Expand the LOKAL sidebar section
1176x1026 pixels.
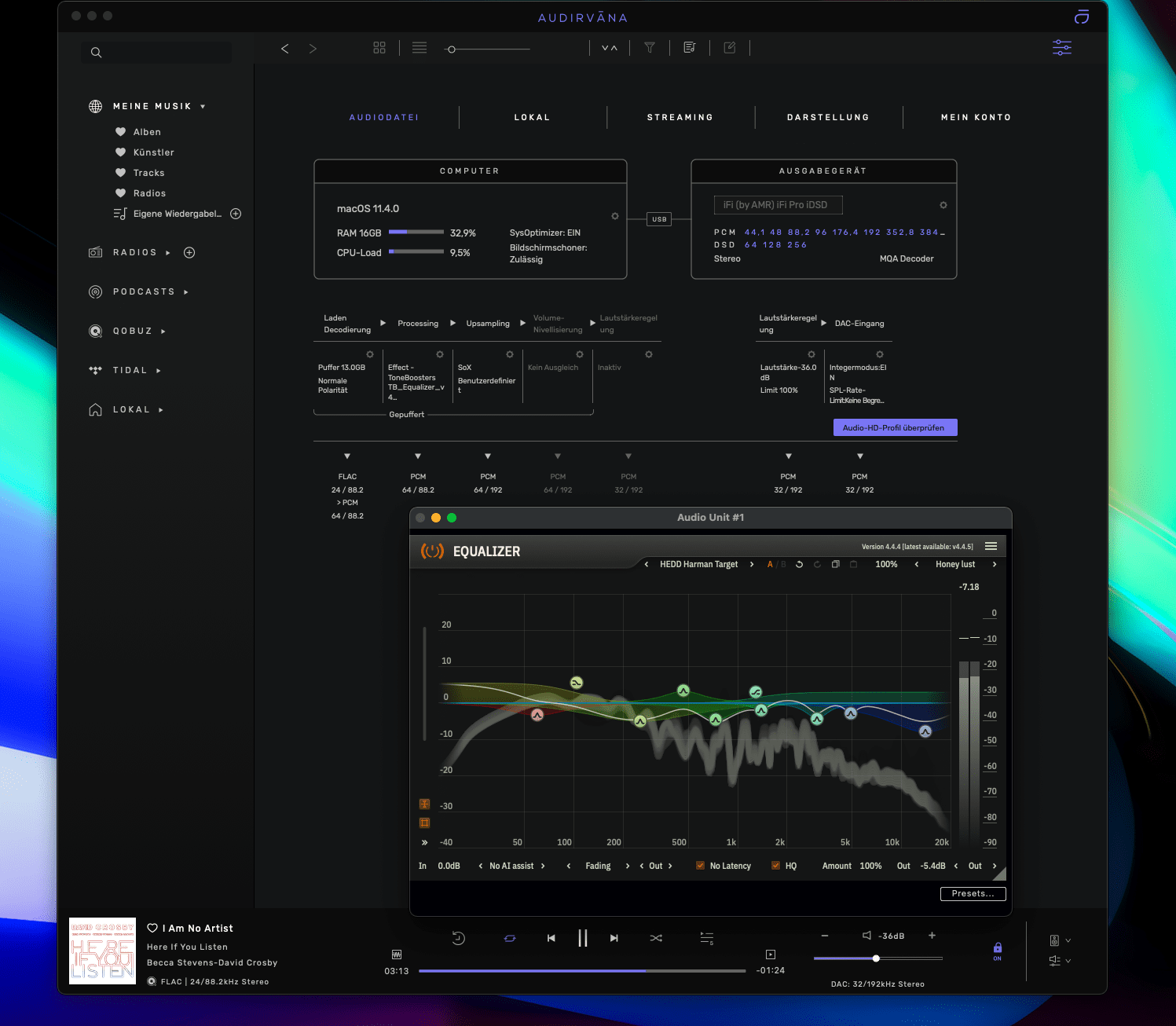tap(161, 410)
